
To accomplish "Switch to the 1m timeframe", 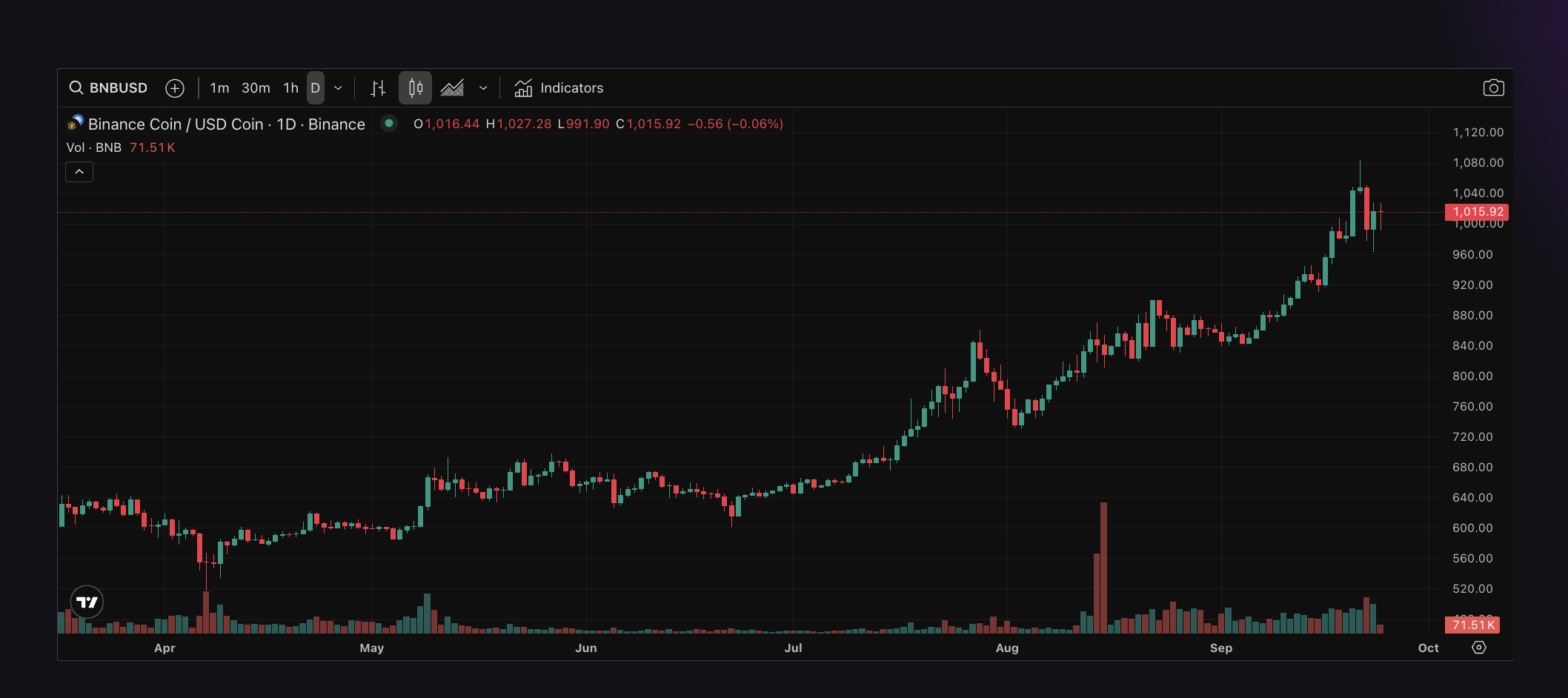I will 219,88.
